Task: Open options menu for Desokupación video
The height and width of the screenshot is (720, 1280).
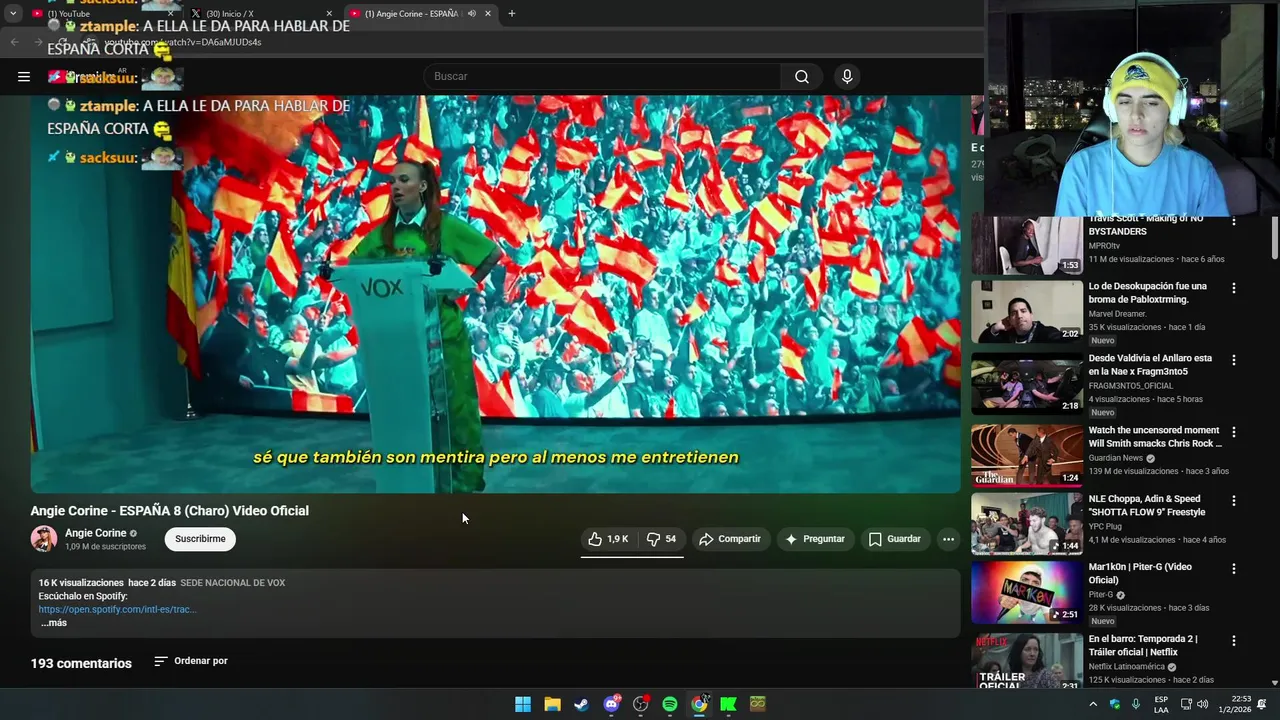Action: click(1234, 288)
